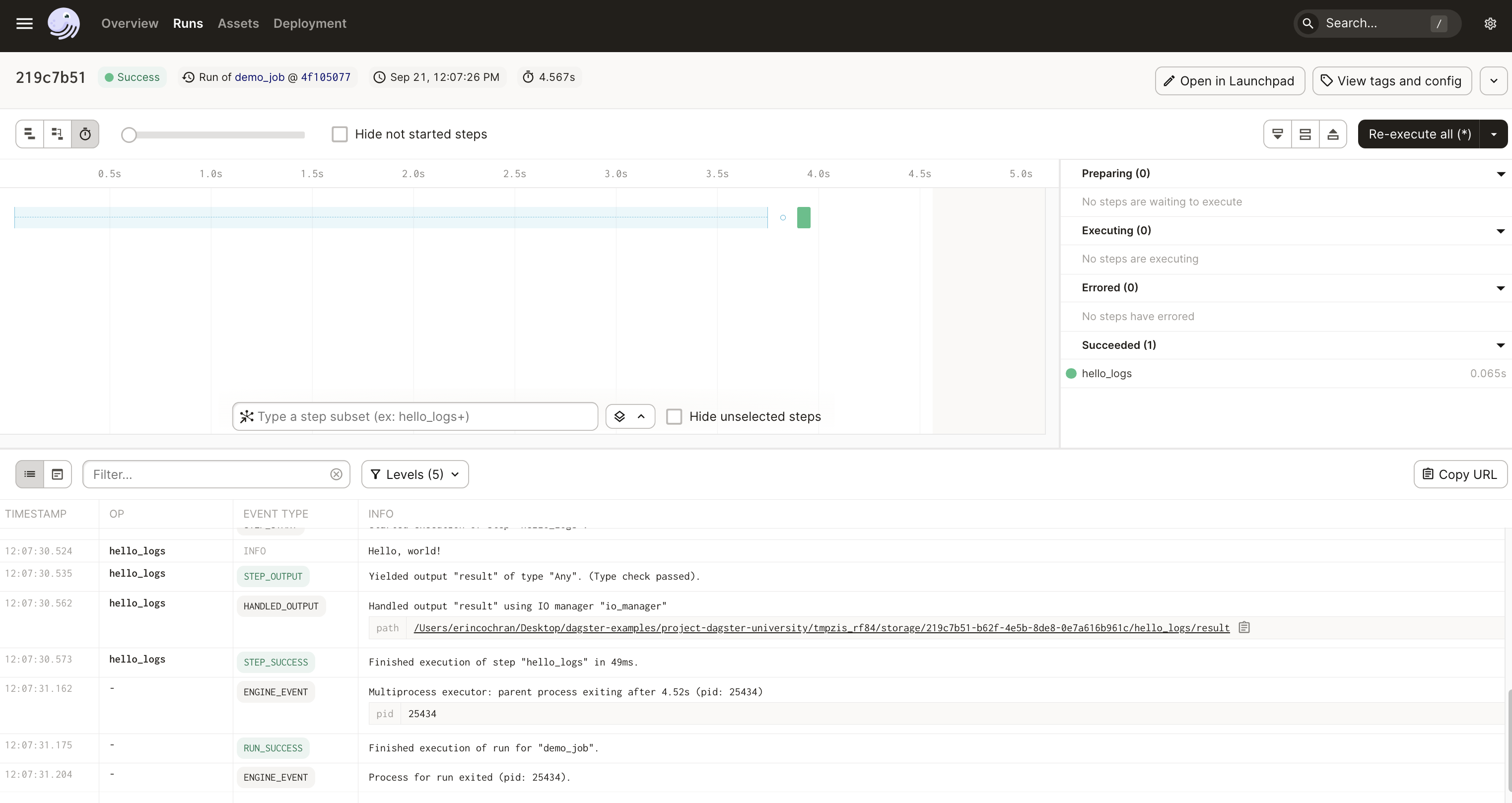Expand the log panel upward
This screenshot has height=803, width=1512.
[x=1333, y=134]
